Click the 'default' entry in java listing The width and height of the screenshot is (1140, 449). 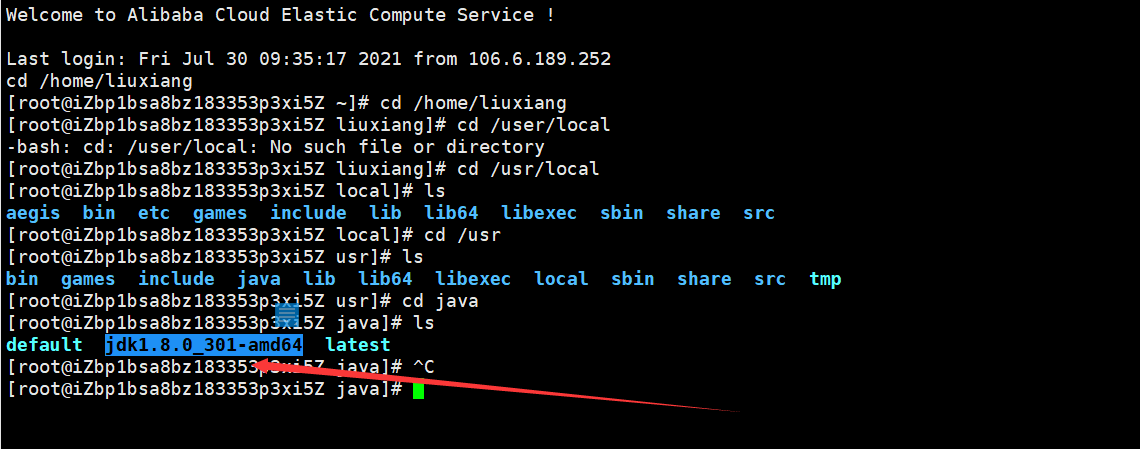44,344
